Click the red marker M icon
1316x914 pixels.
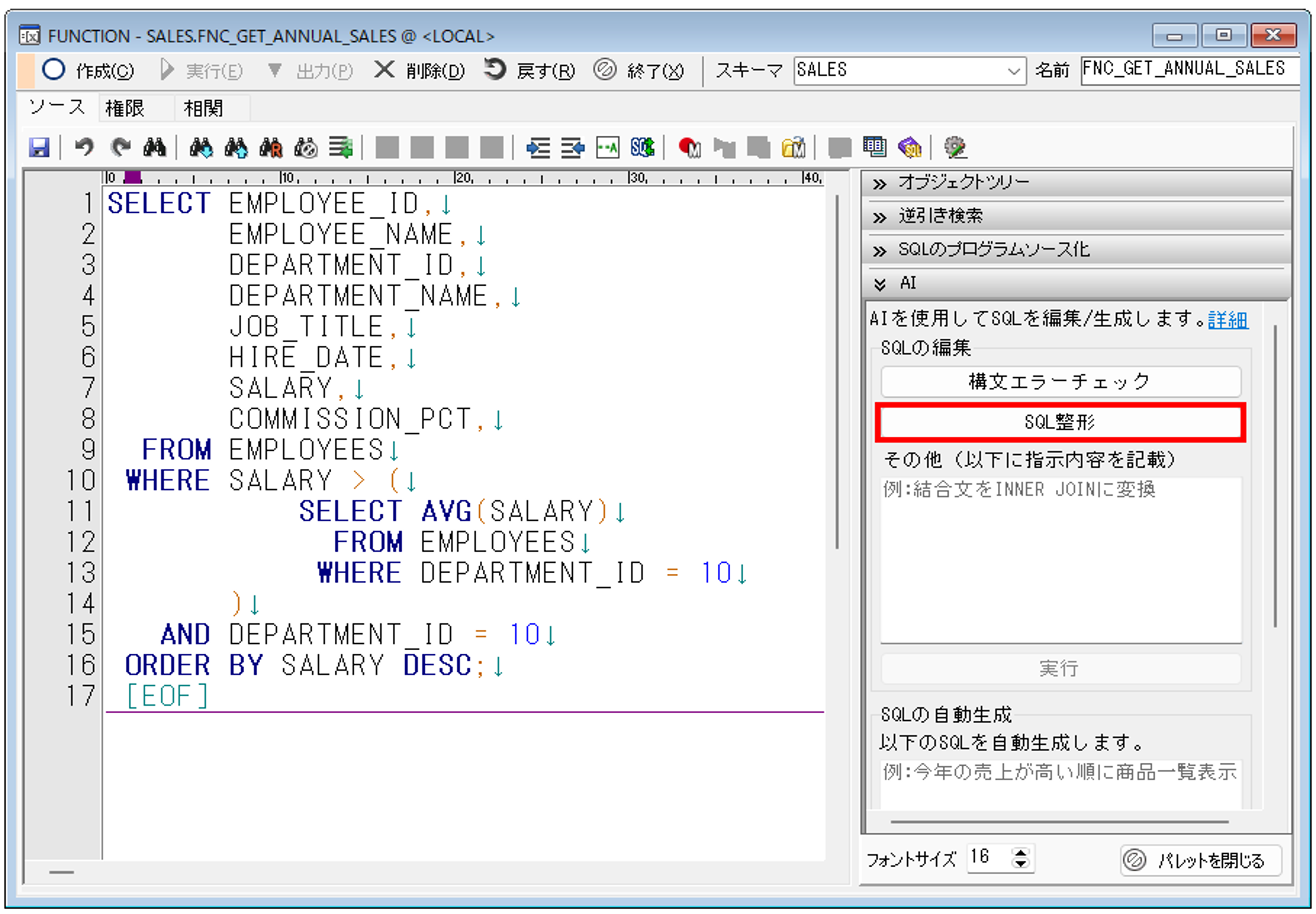click(689, 148)
